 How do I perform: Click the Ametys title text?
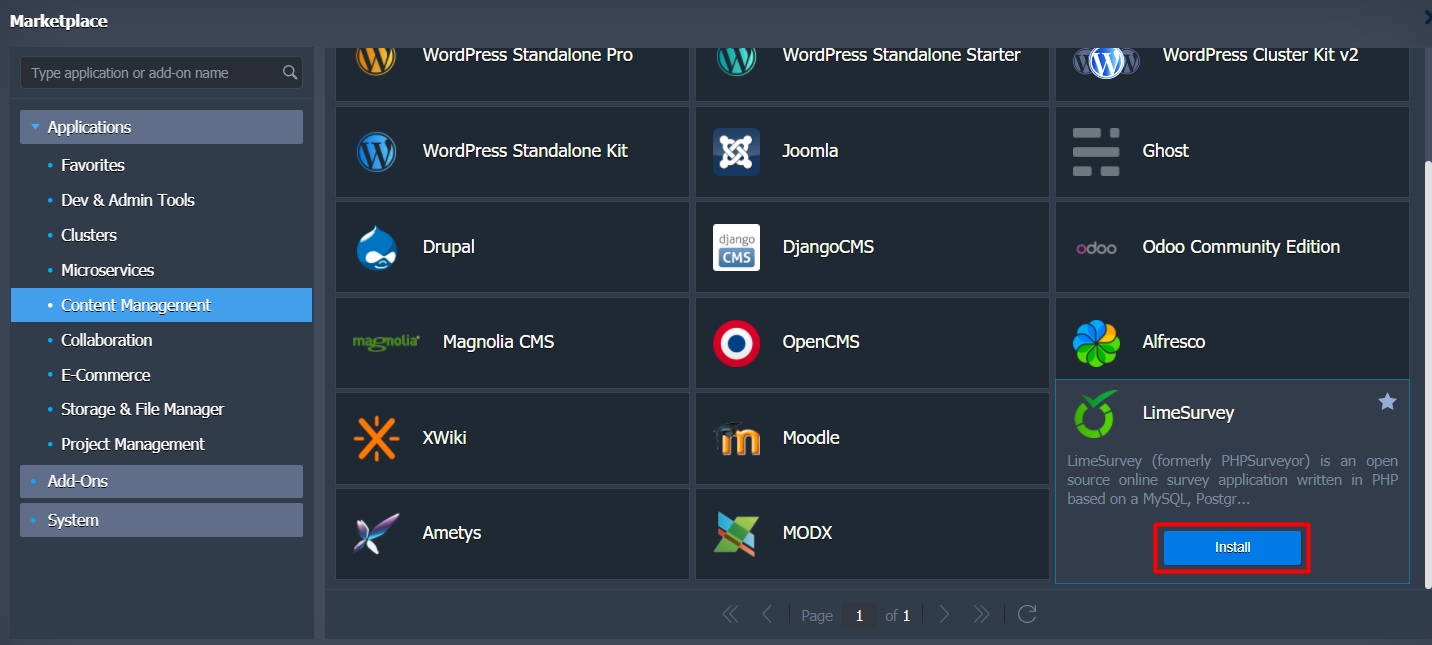pyautogui.click(x=452, y=533)
